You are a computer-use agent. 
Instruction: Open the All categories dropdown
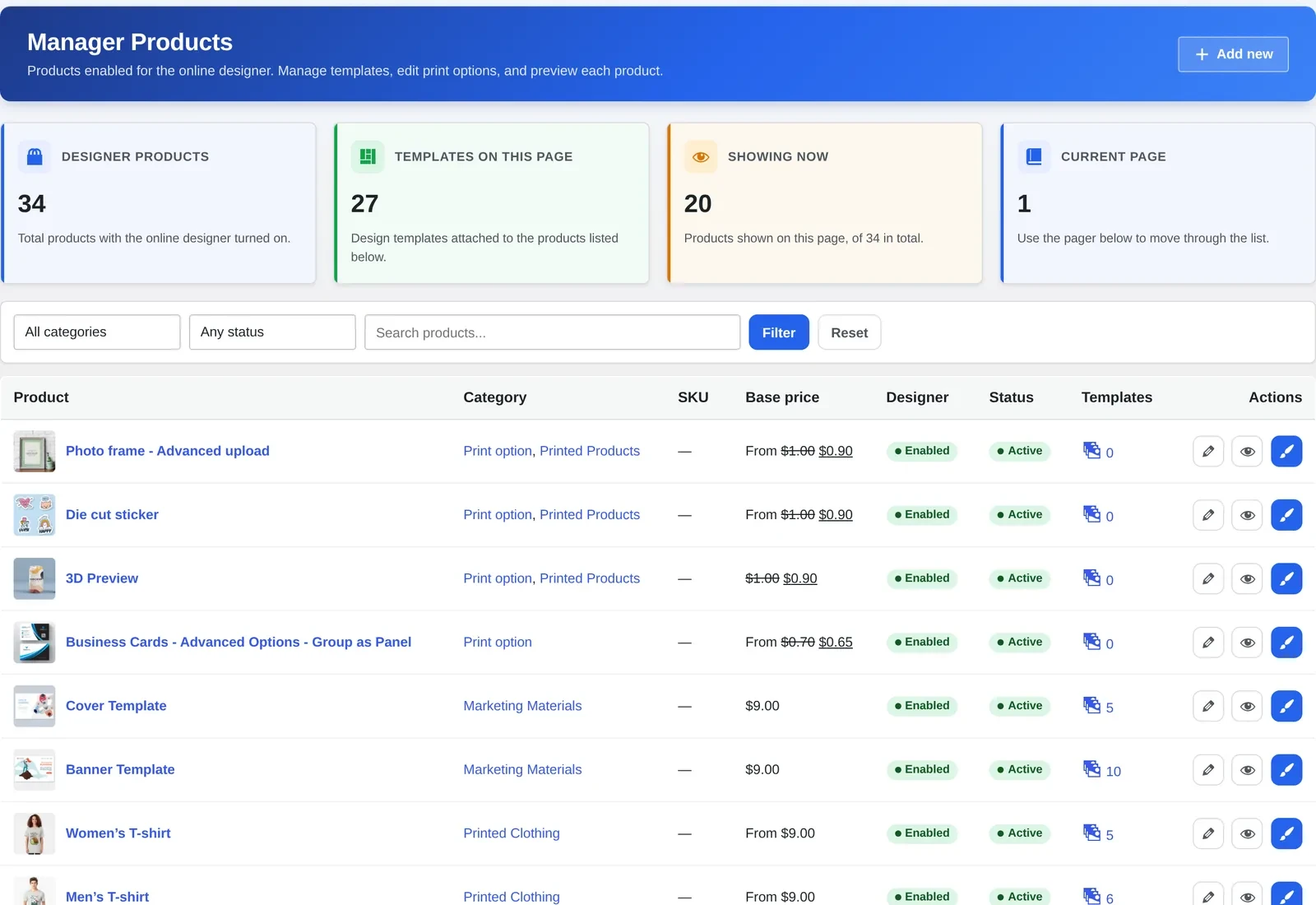pyautogui.click(x=97, y=332)
